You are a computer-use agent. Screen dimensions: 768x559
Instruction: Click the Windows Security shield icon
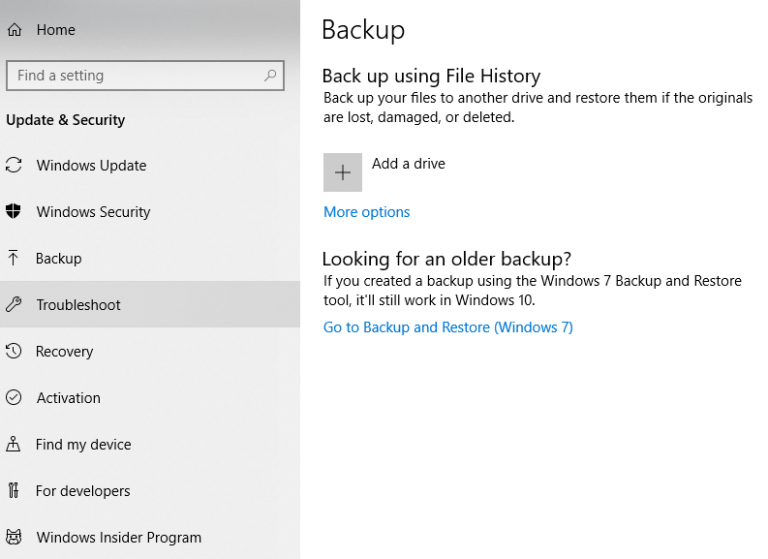click(x=14, y=212)
